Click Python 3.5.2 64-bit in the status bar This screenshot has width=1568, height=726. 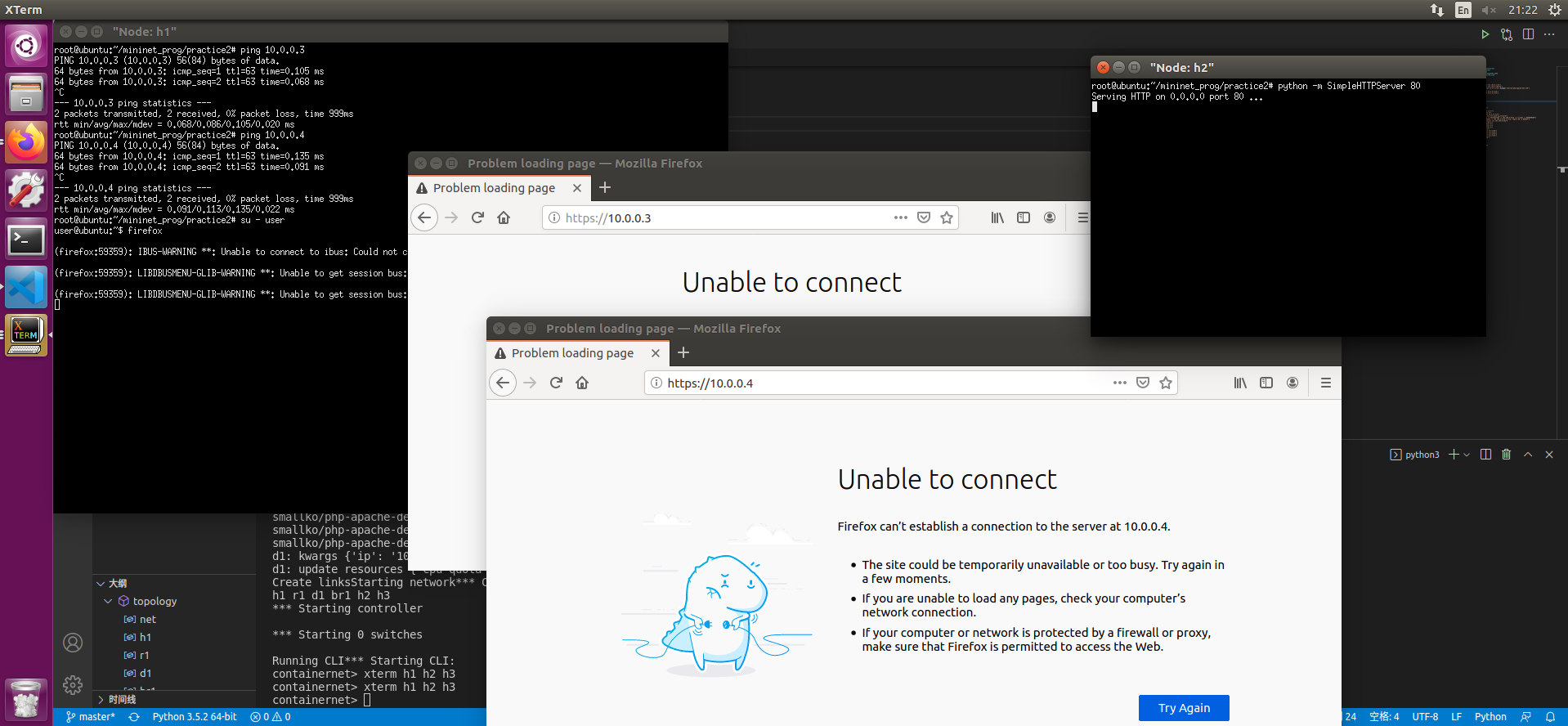195,717
